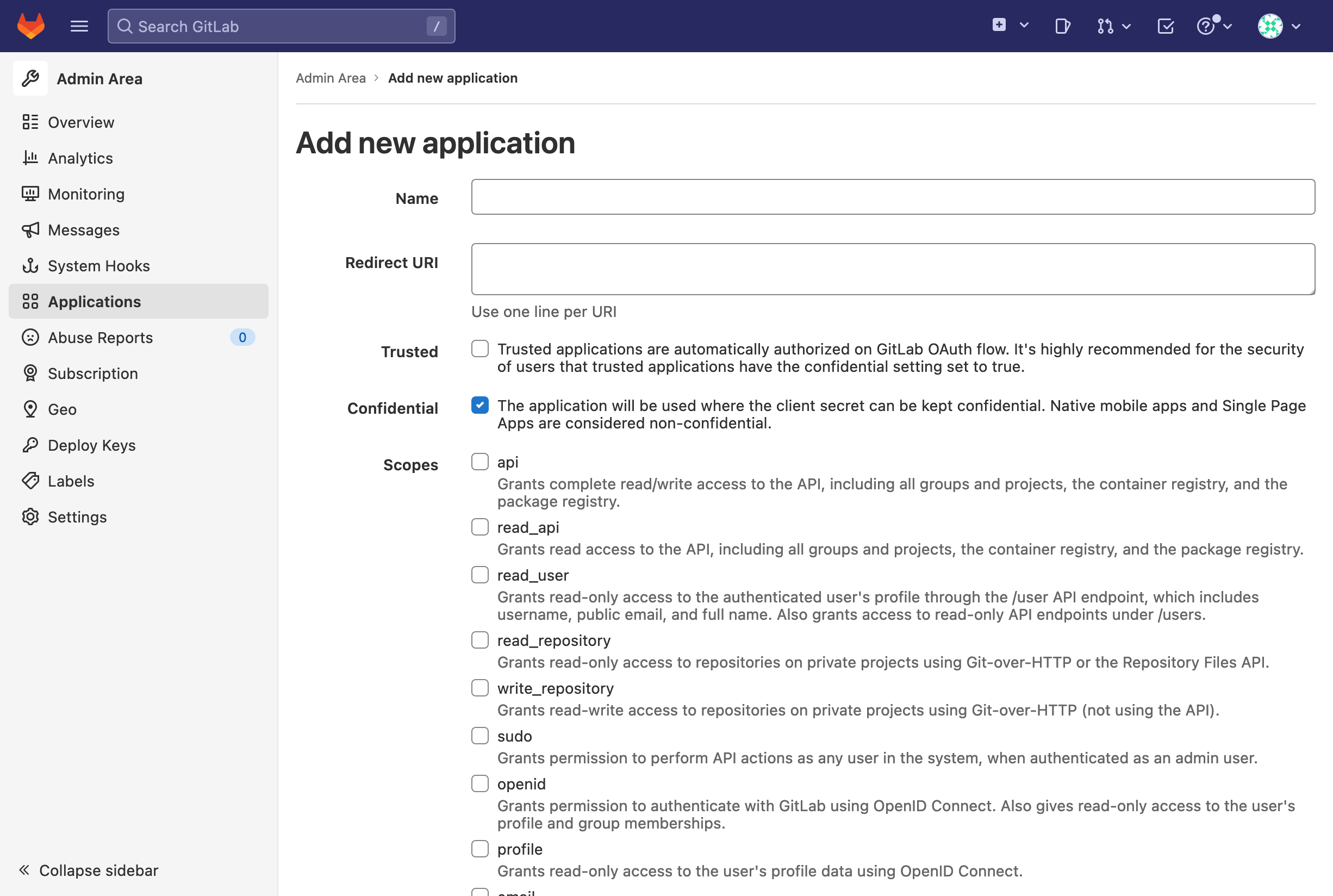Viewport: 1333px width, 896px height.
Task: Click the merge requests icon
Action: (x=1105, y=26)
